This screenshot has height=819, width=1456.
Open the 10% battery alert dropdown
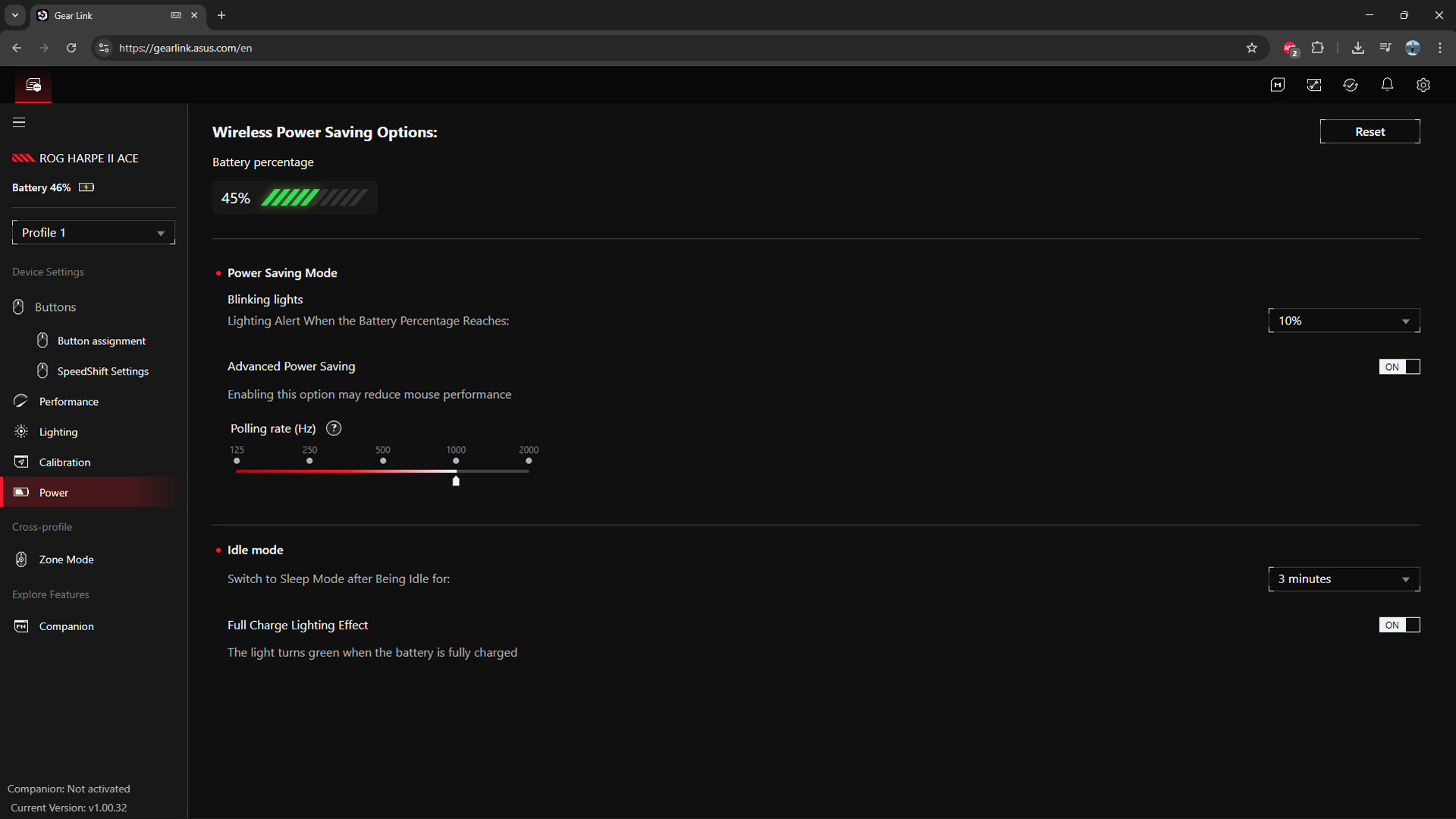click(1344, 321)
